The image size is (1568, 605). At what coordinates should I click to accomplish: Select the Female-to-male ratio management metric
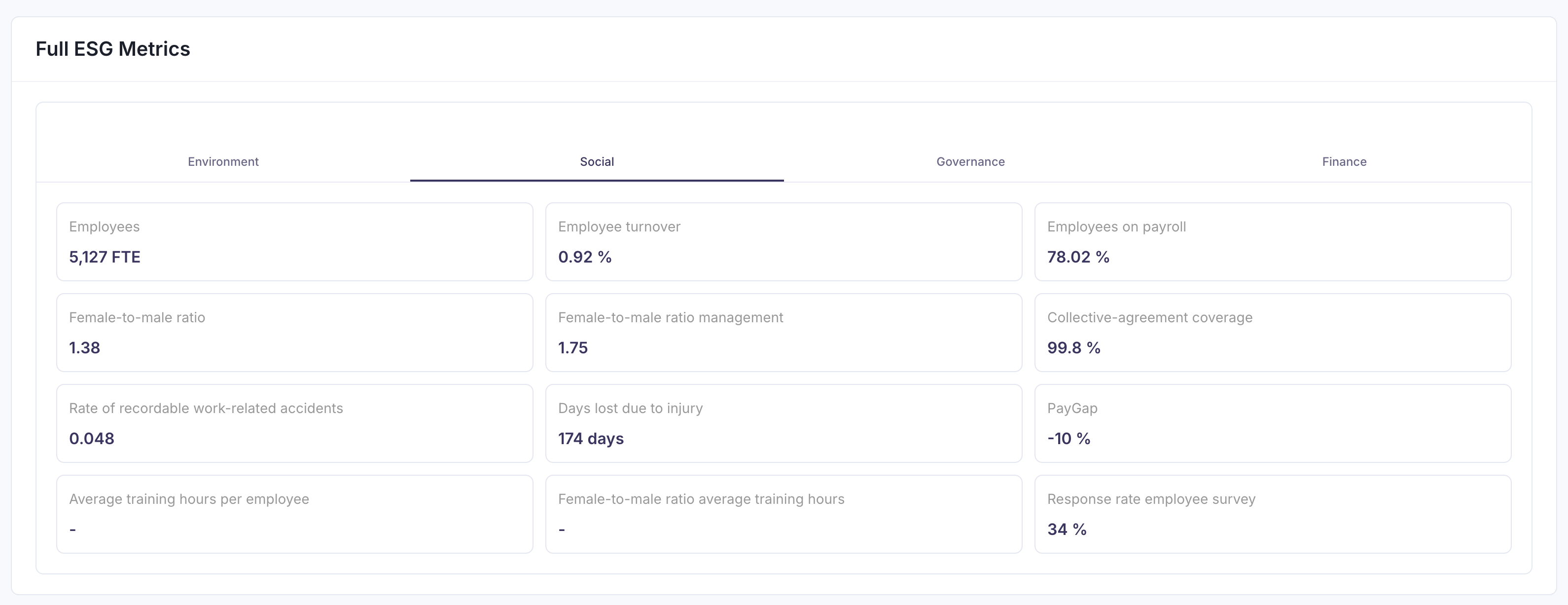(x=784, y=332)
